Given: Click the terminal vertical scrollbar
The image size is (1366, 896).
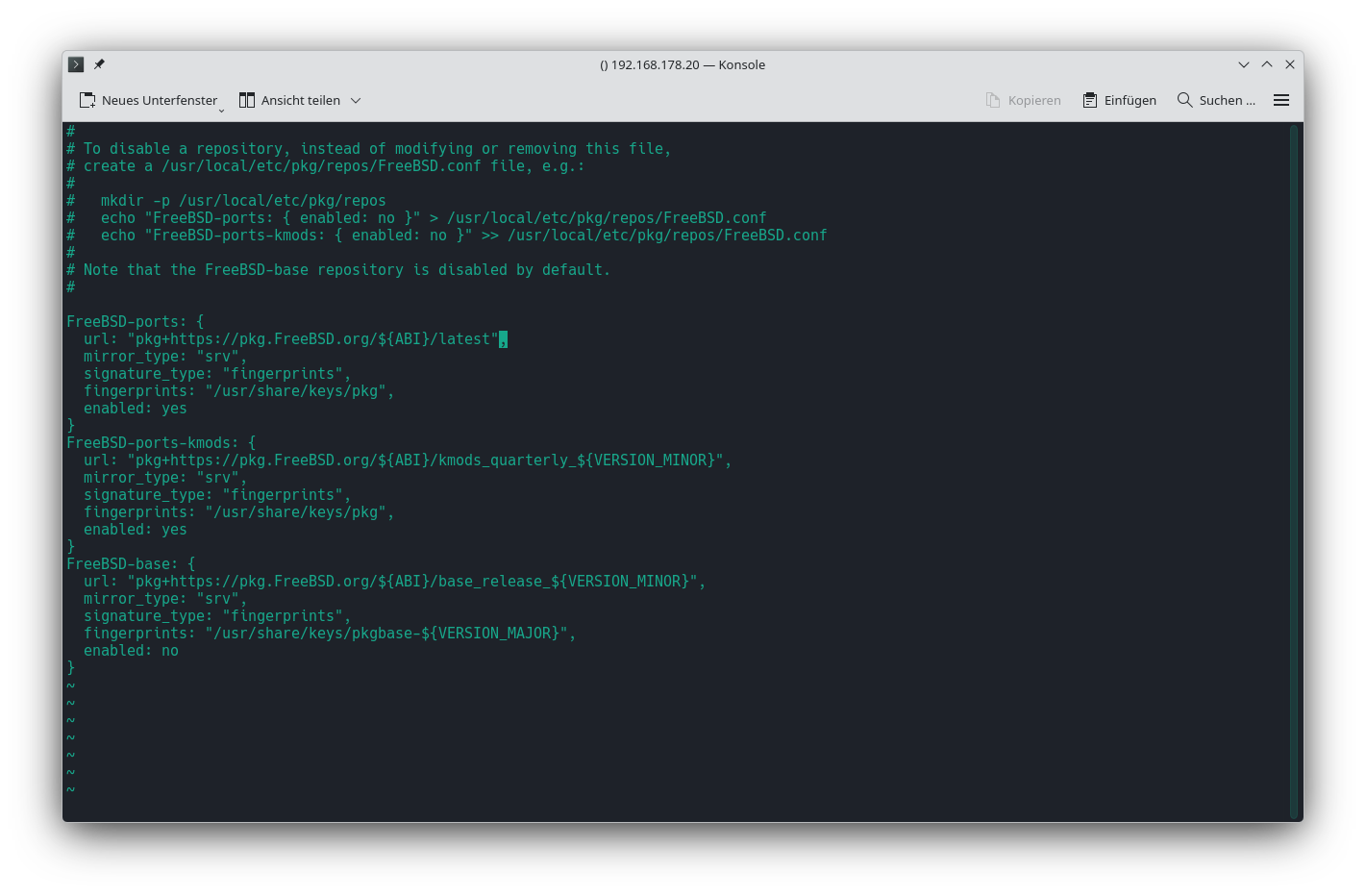Looking at the screenshot, I should click(1295, 471).
